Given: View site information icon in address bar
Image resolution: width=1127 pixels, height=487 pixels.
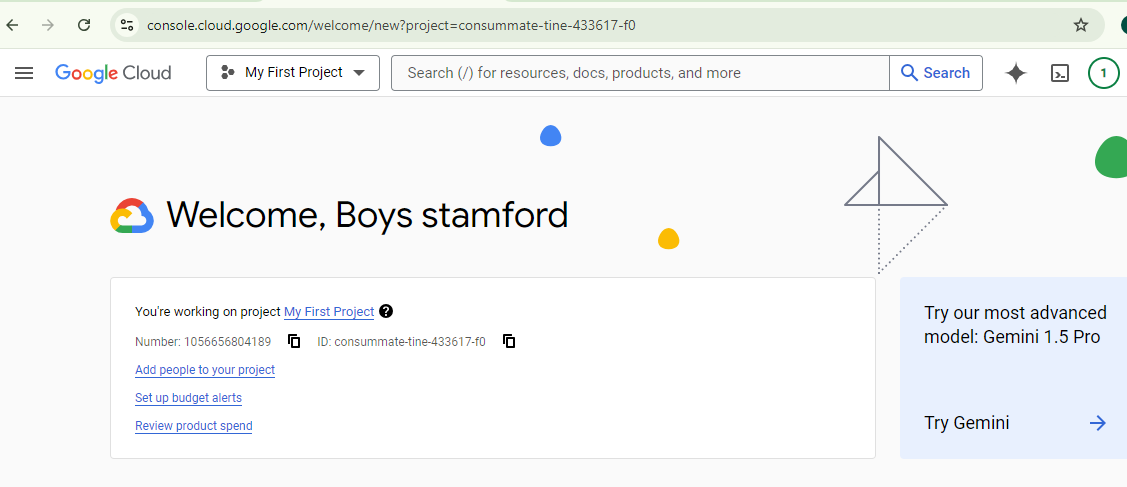Looking at the screenshot, I should point(127,25).
